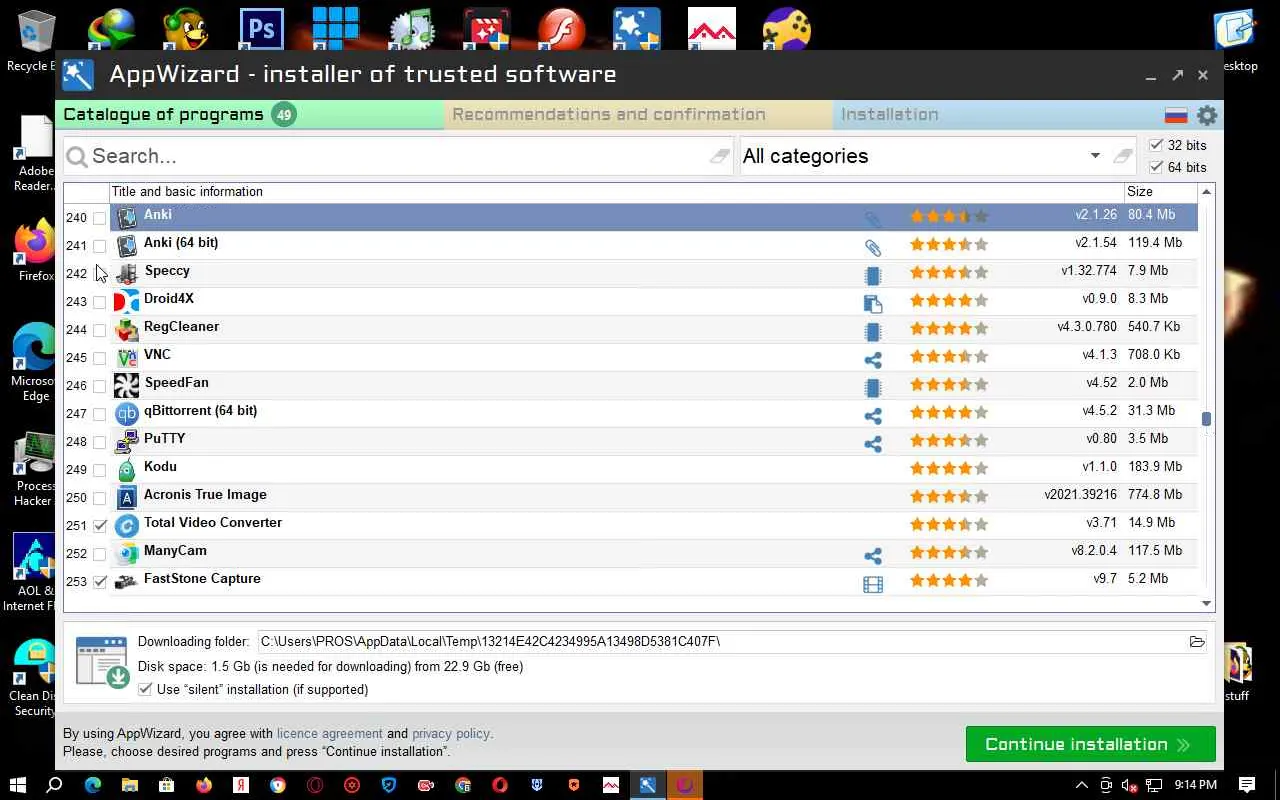Toggle the "silent" installation checkbox

click(x=145, y=689)
